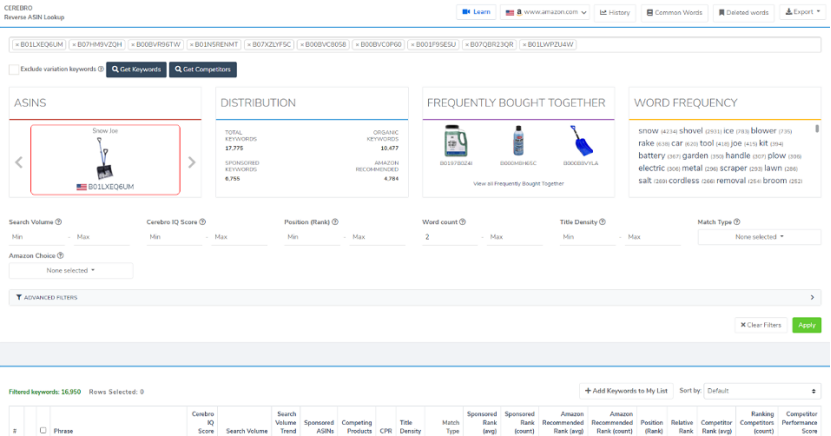Click the Learn video button

pos(476,12)
